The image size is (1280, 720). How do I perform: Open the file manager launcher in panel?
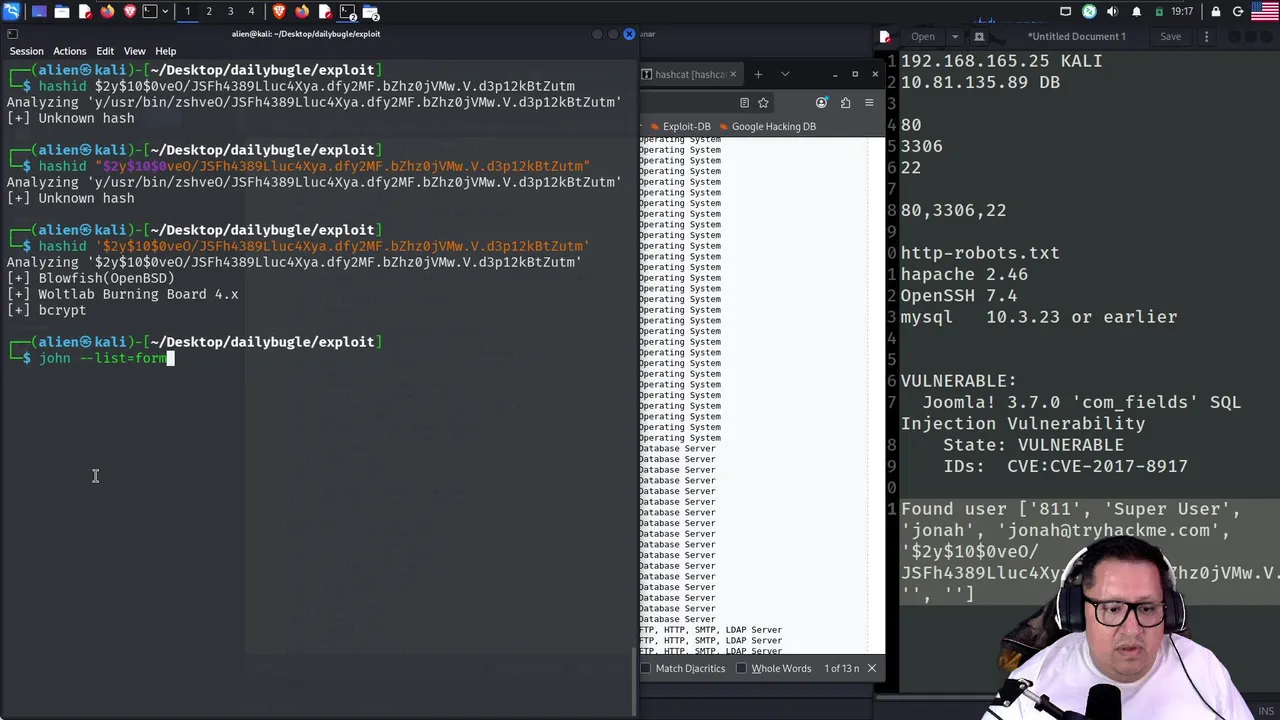point(62,11)
